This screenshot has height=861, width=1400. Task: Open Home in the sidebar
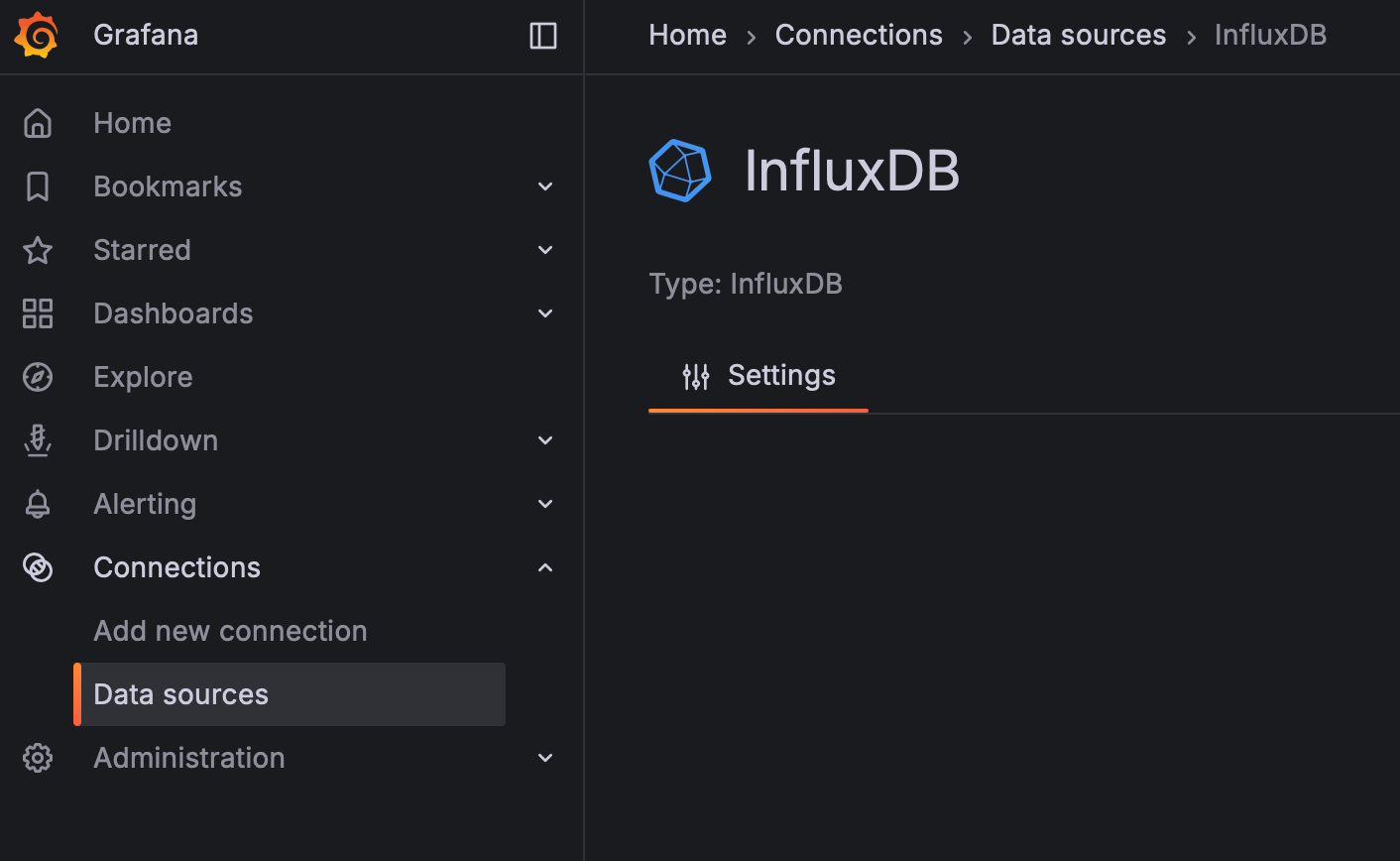pos(133,123)
